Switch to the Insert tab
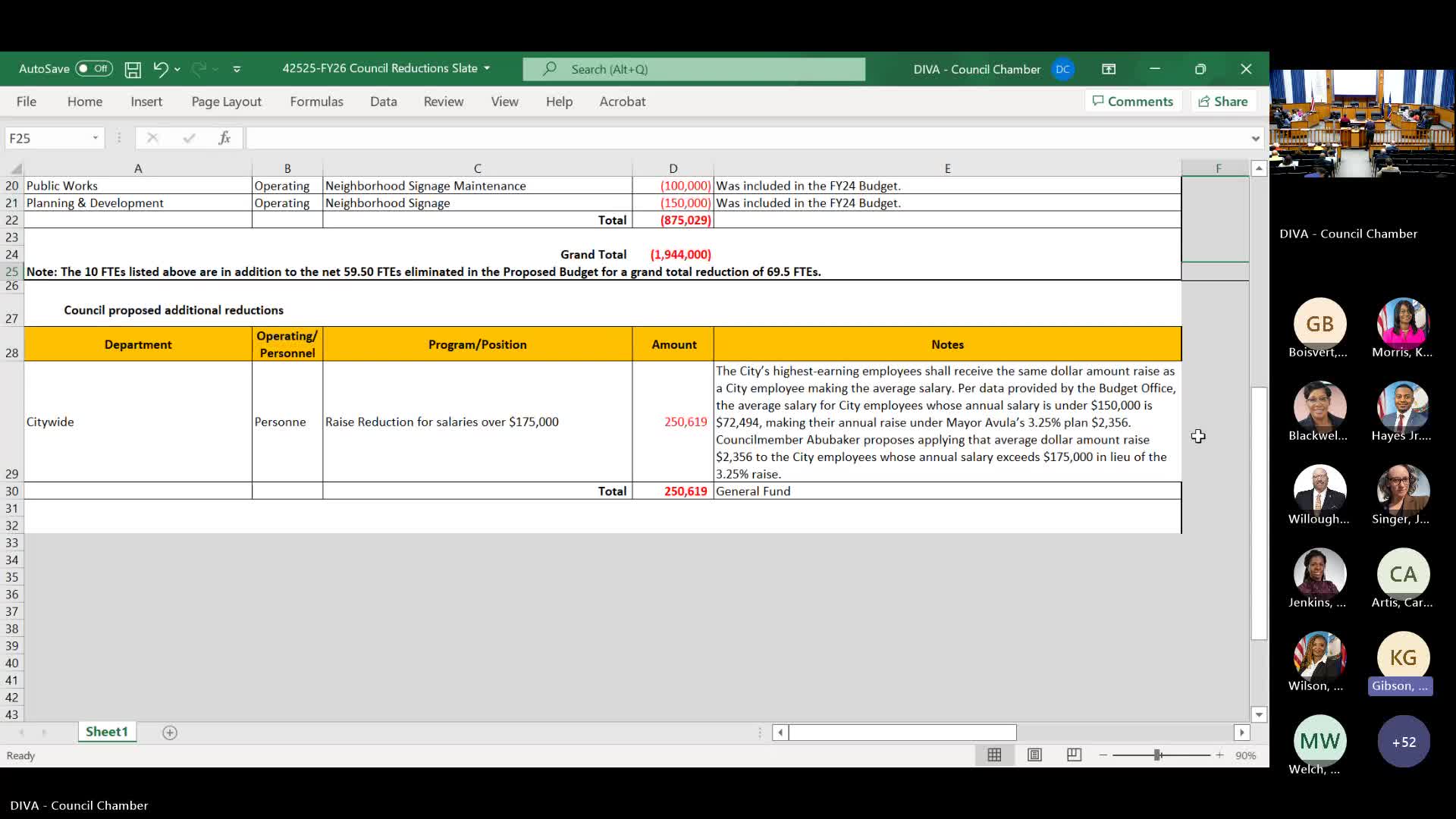This screenshot has height=819, width=1456. (146, 102)
